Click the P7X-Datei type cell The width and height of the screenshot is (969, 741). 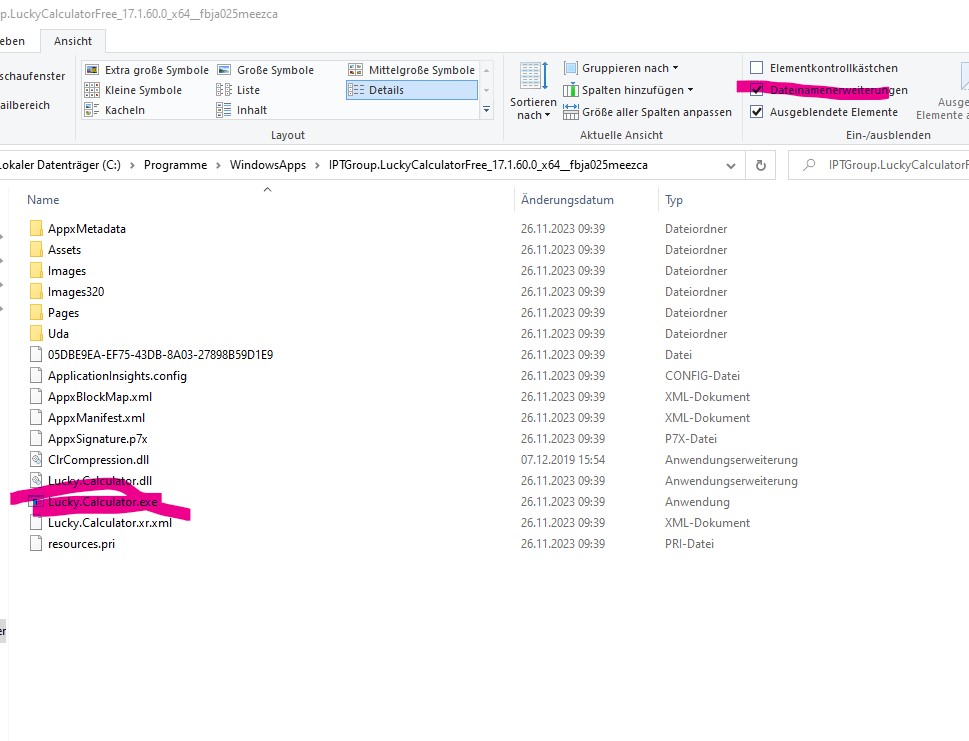pyautogui.click(x=691, y=439)
